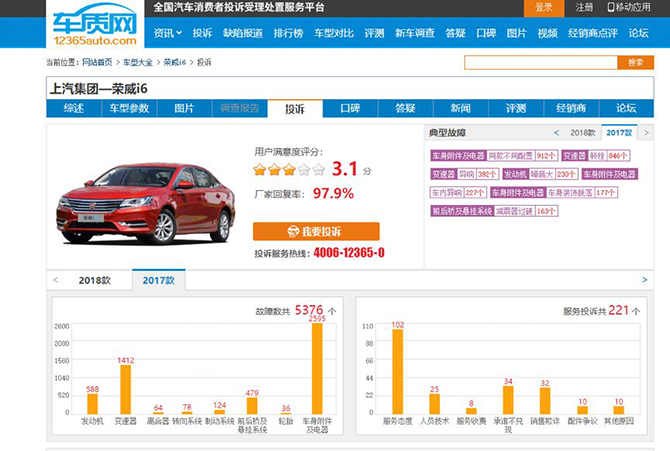
Task: Switch to the 车型参数 tab
Action: coord(129,108)
